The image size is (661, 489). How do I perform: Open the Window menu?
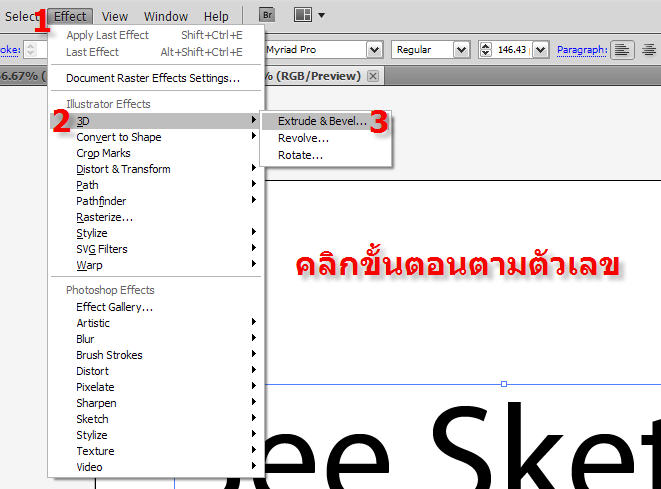tap(165, 16)
